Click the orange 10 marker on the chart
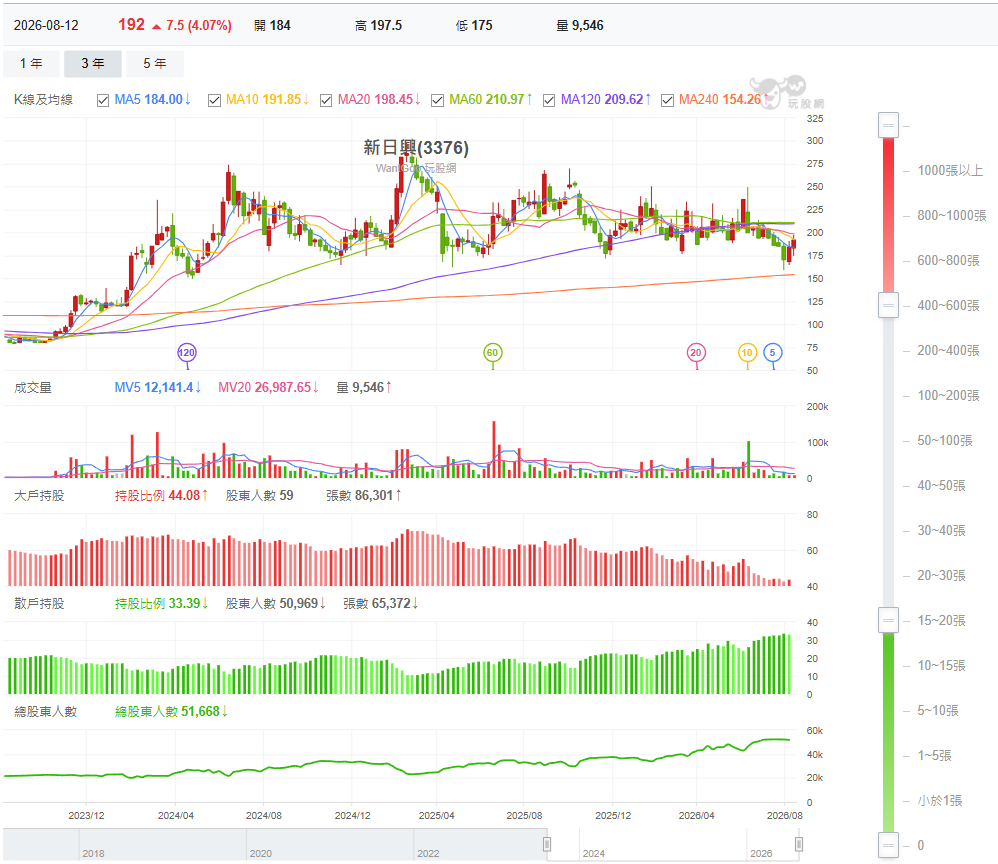 [x=747, y=353]
